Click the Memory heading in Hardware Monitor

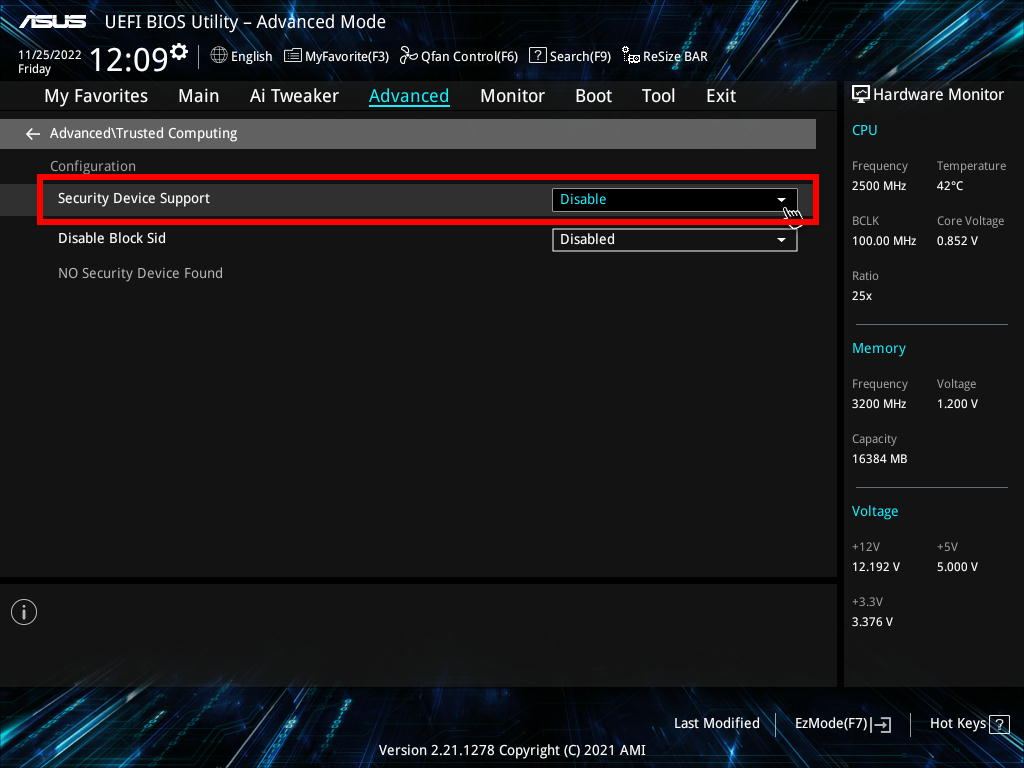(878, 348)
